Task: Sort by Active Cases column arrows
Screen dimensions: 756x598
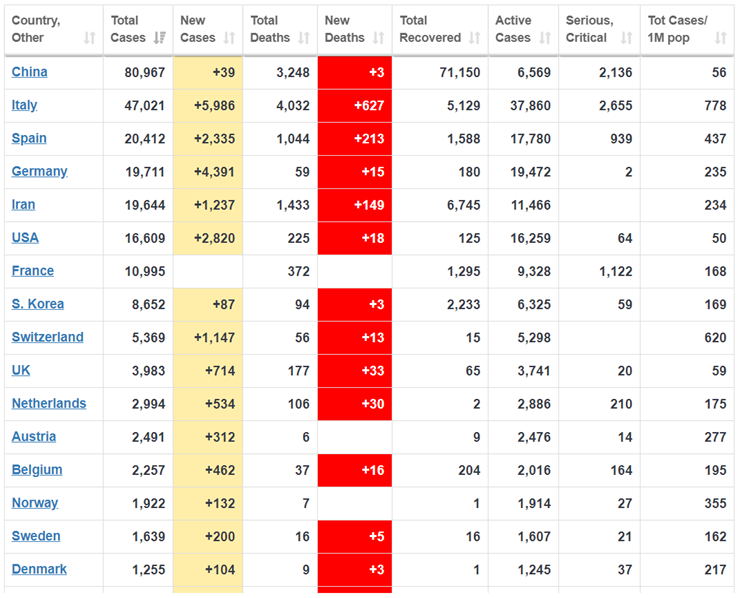Action: point(545,38)
